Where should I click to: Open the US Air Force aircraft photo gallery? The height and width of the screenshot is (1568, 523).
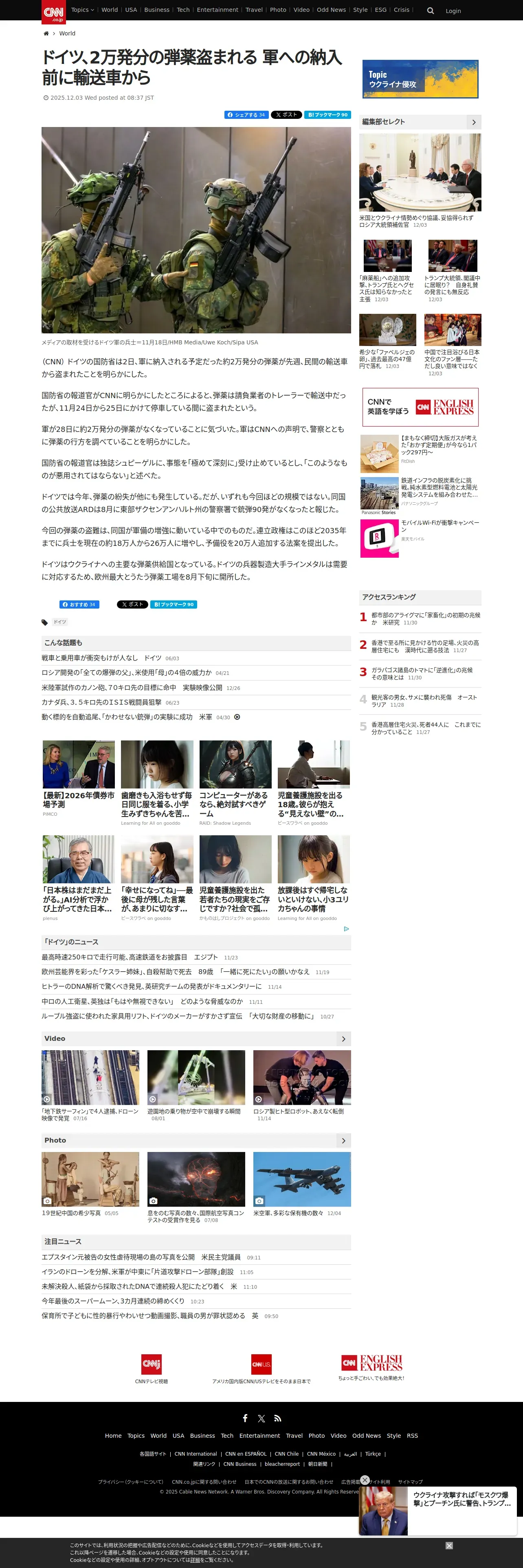pyautogui.click(x=302, y=1179)
